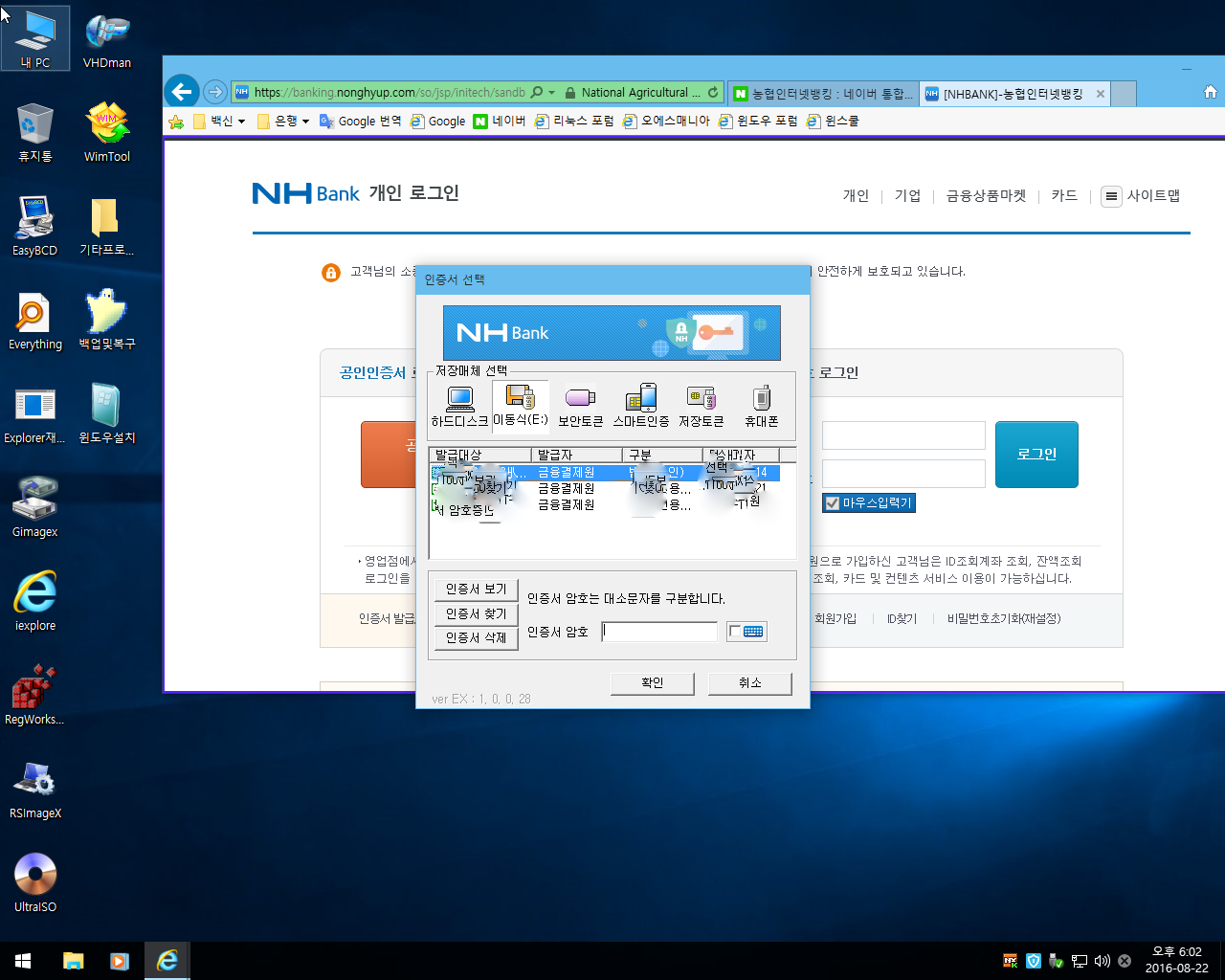The width and height of the screenshot is (1225, 980).
Task: Open File Explorer from taskbar
Action: [74, 961]
